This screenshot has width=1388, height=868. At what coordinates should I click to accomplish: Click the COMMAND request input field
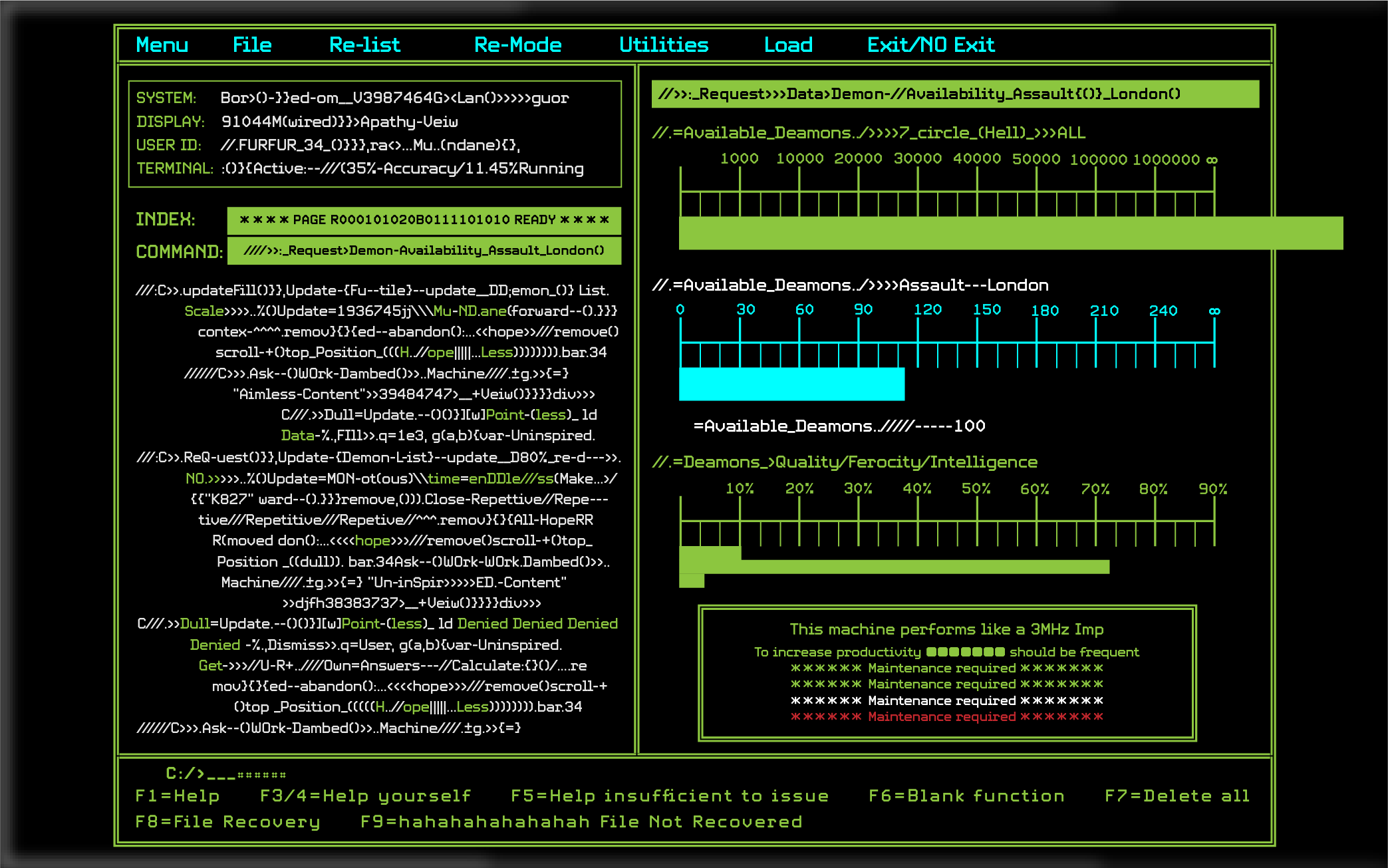(x=424, y=251)
